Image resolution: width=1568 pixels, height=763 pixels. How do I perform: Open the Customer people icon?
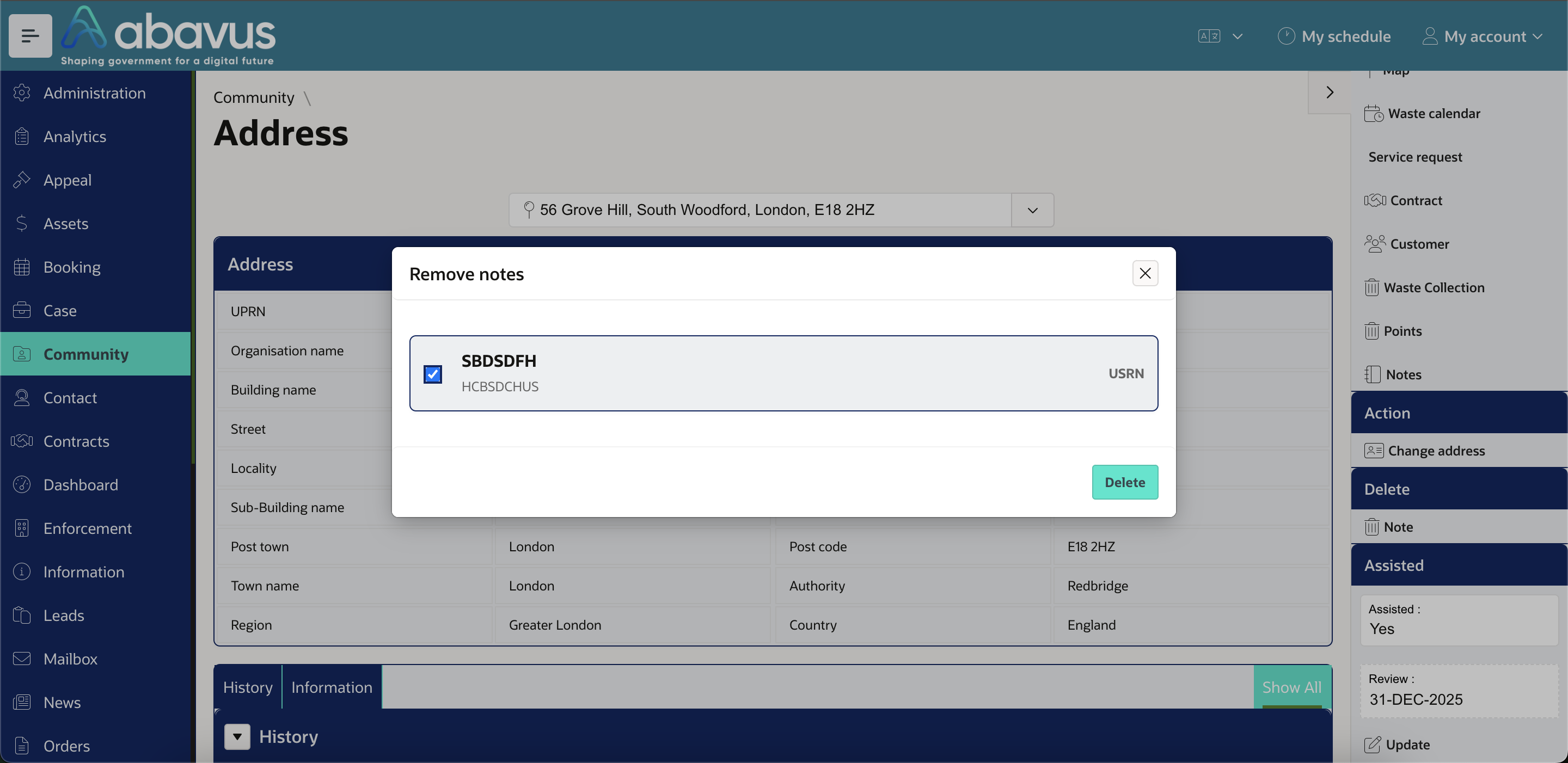pos(1374,244)
